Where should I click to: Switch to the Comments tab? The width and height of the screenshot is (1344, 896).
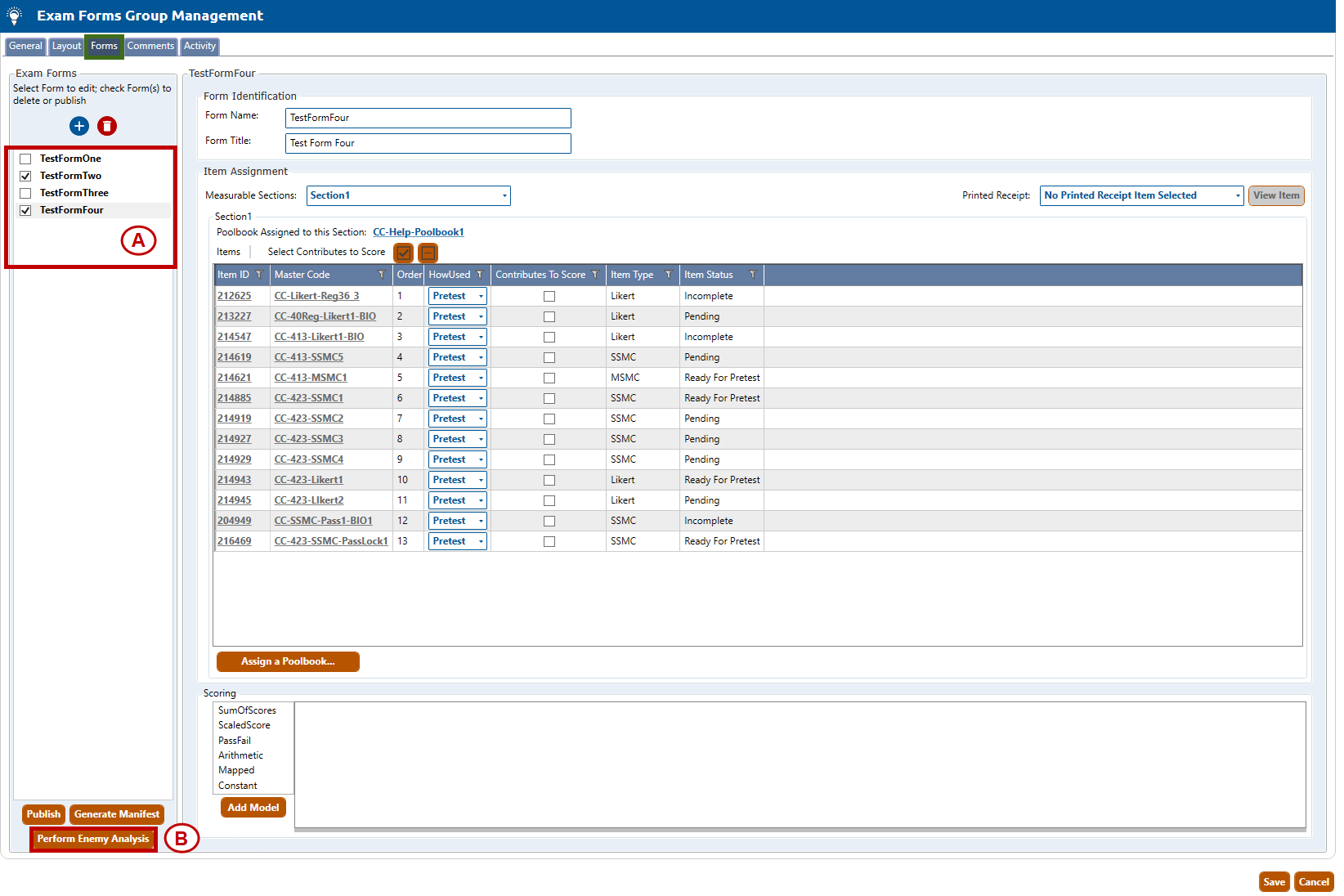pos(150,47)
